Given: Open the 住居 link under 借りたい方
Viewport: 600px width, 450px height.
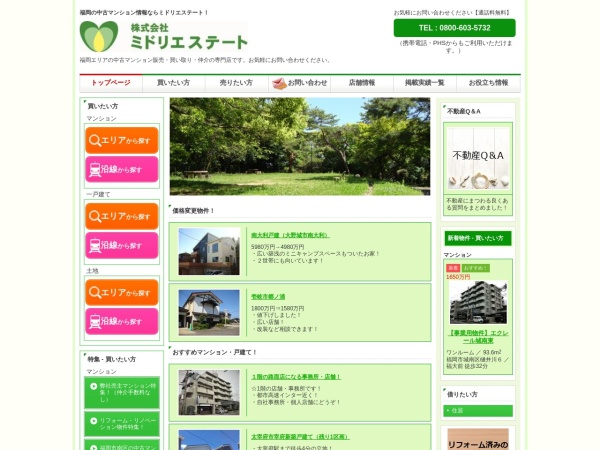Looking at the screenshot, I should (478, 411).
